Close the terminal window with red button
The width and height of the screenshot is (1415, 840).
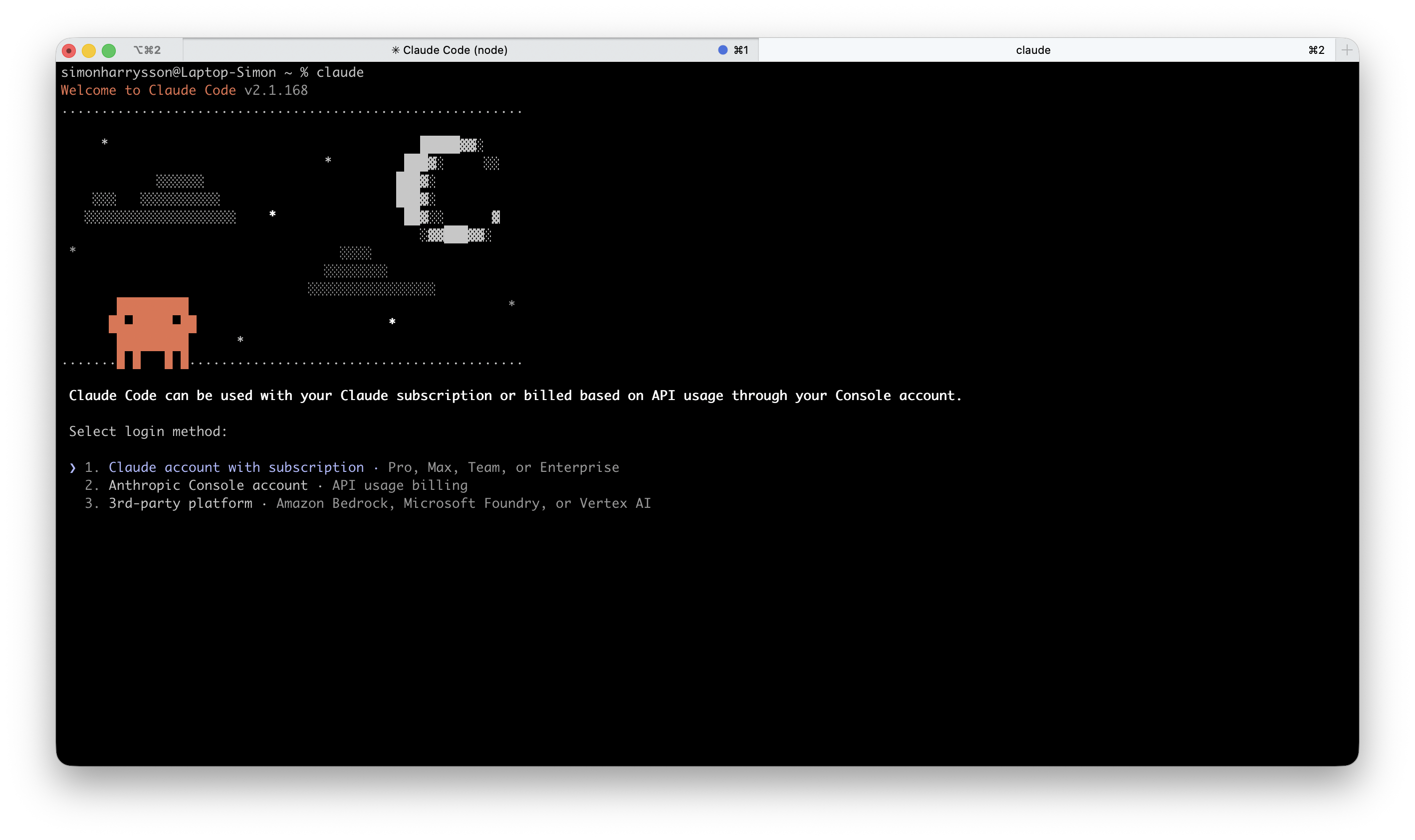point(69,50)
